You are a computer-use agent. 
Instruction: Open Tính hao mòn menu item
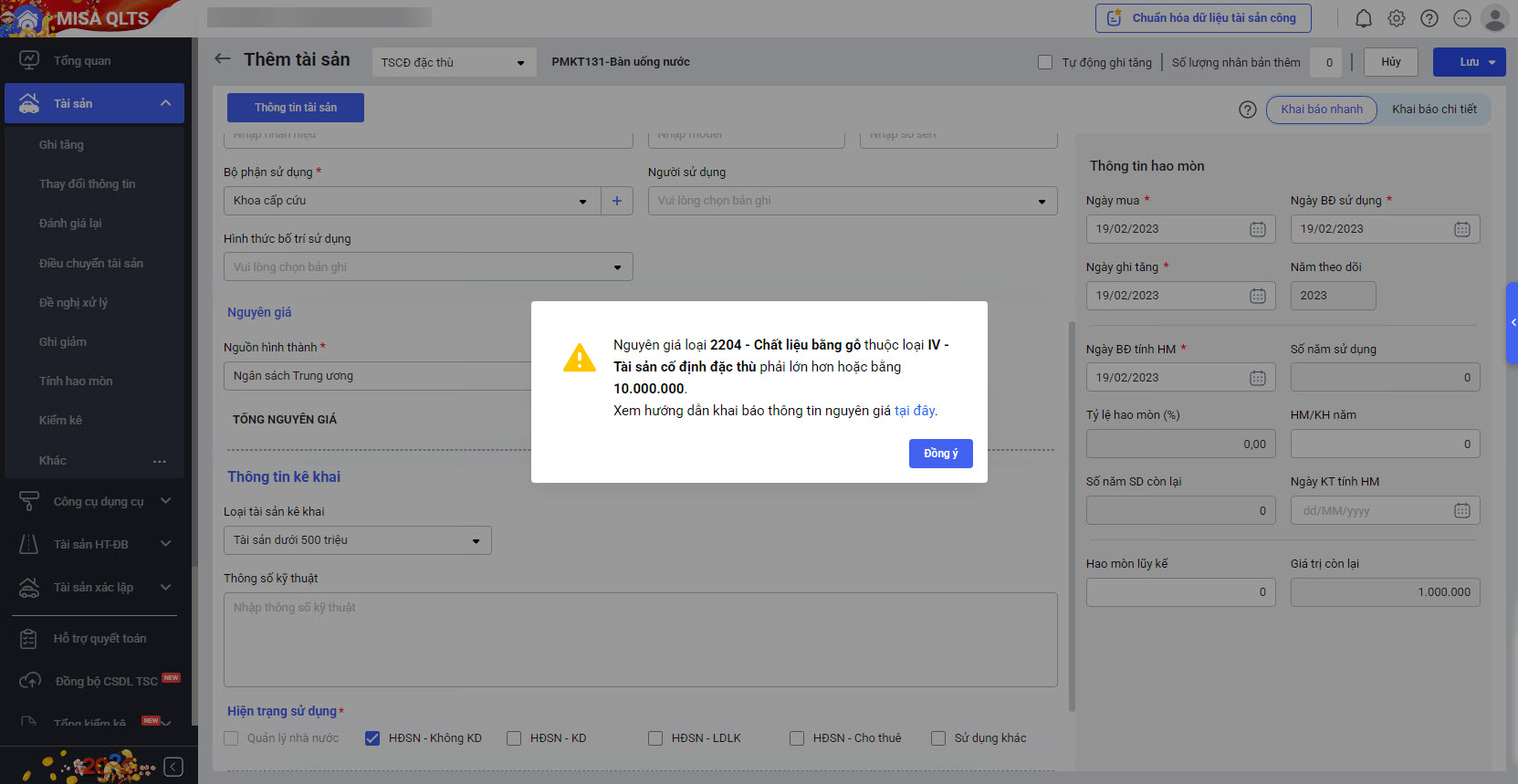click(x=76, y=381)
